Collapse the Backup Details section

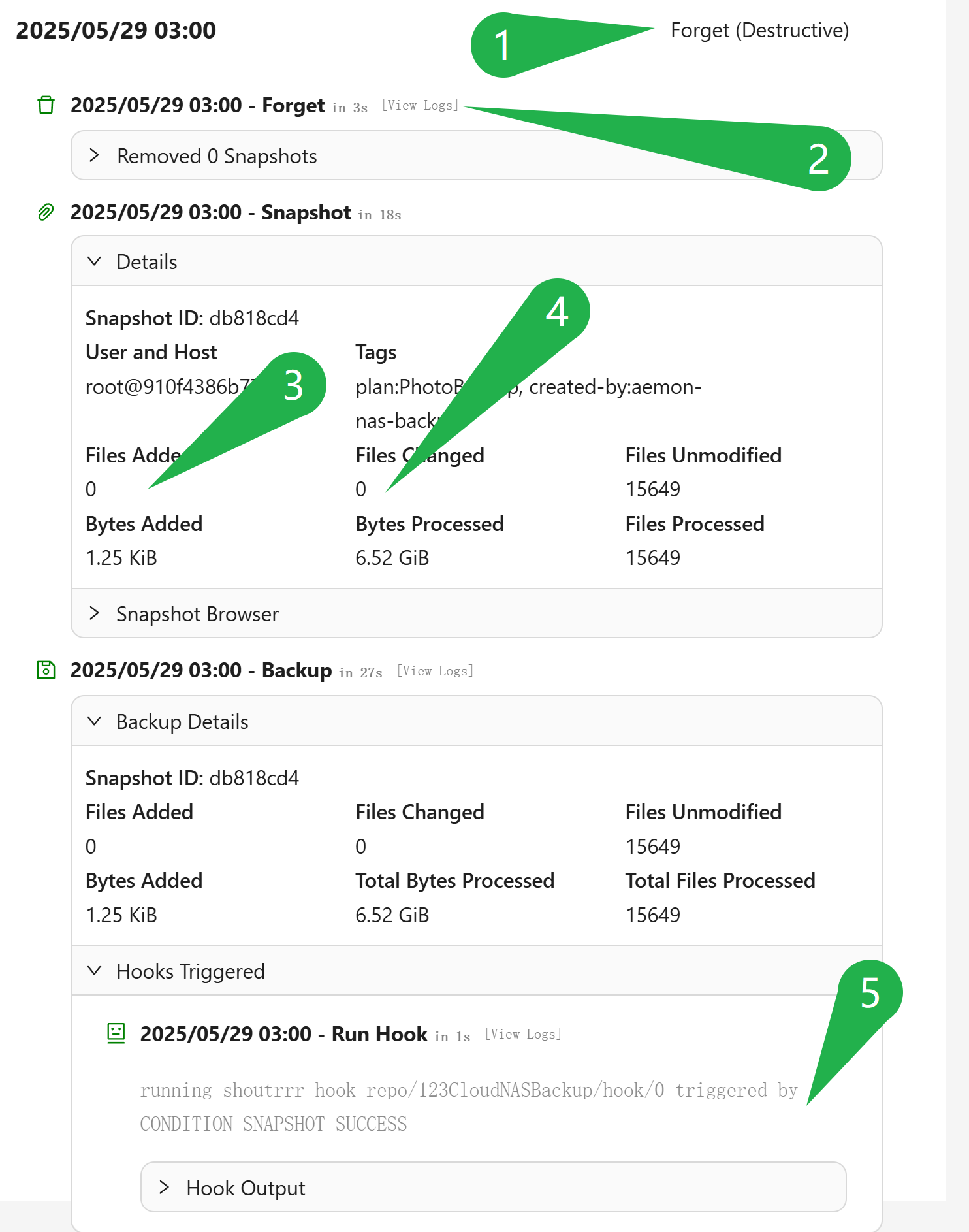point(477,721)
